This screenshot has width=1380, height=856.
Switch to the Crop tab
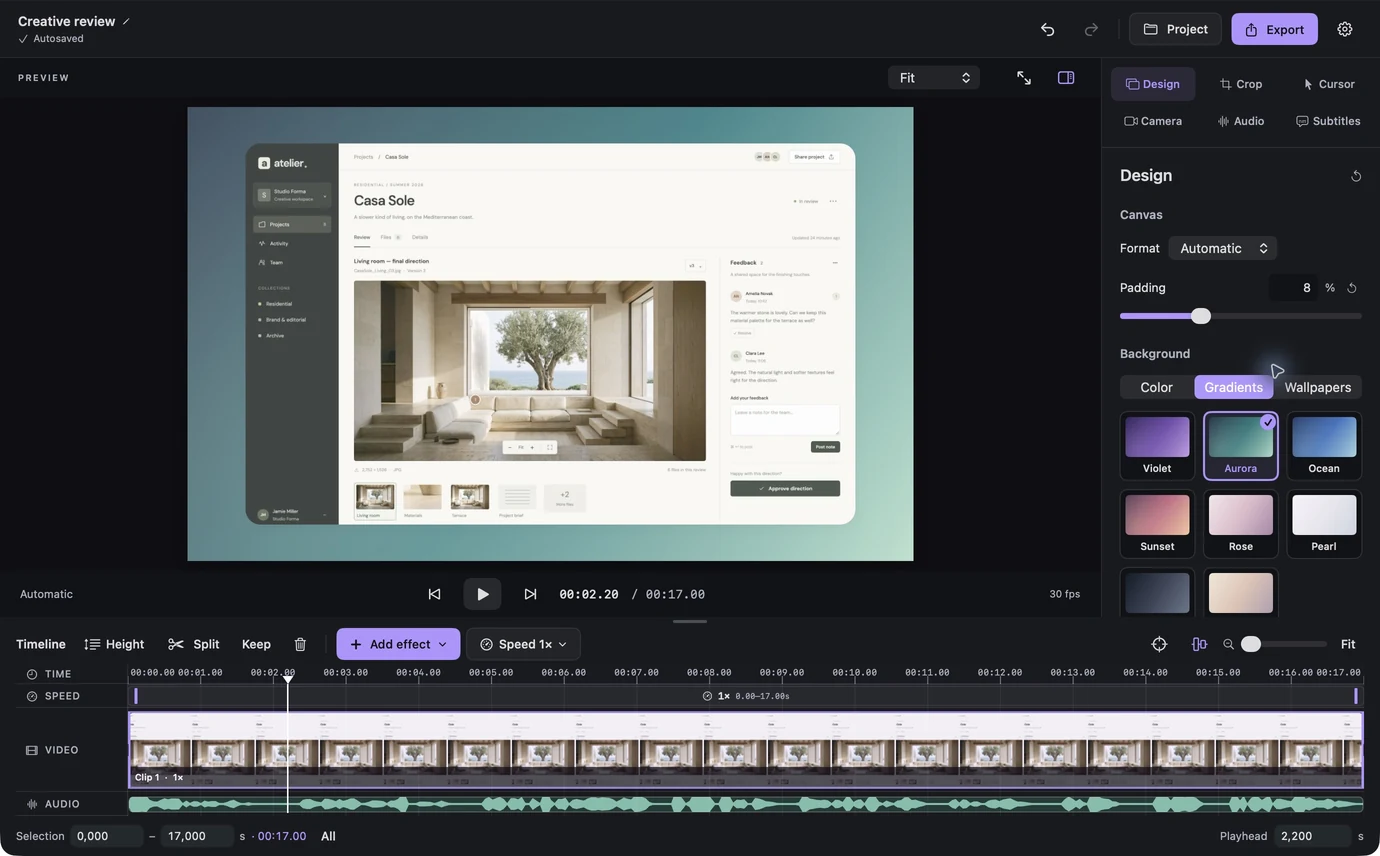1240,84
